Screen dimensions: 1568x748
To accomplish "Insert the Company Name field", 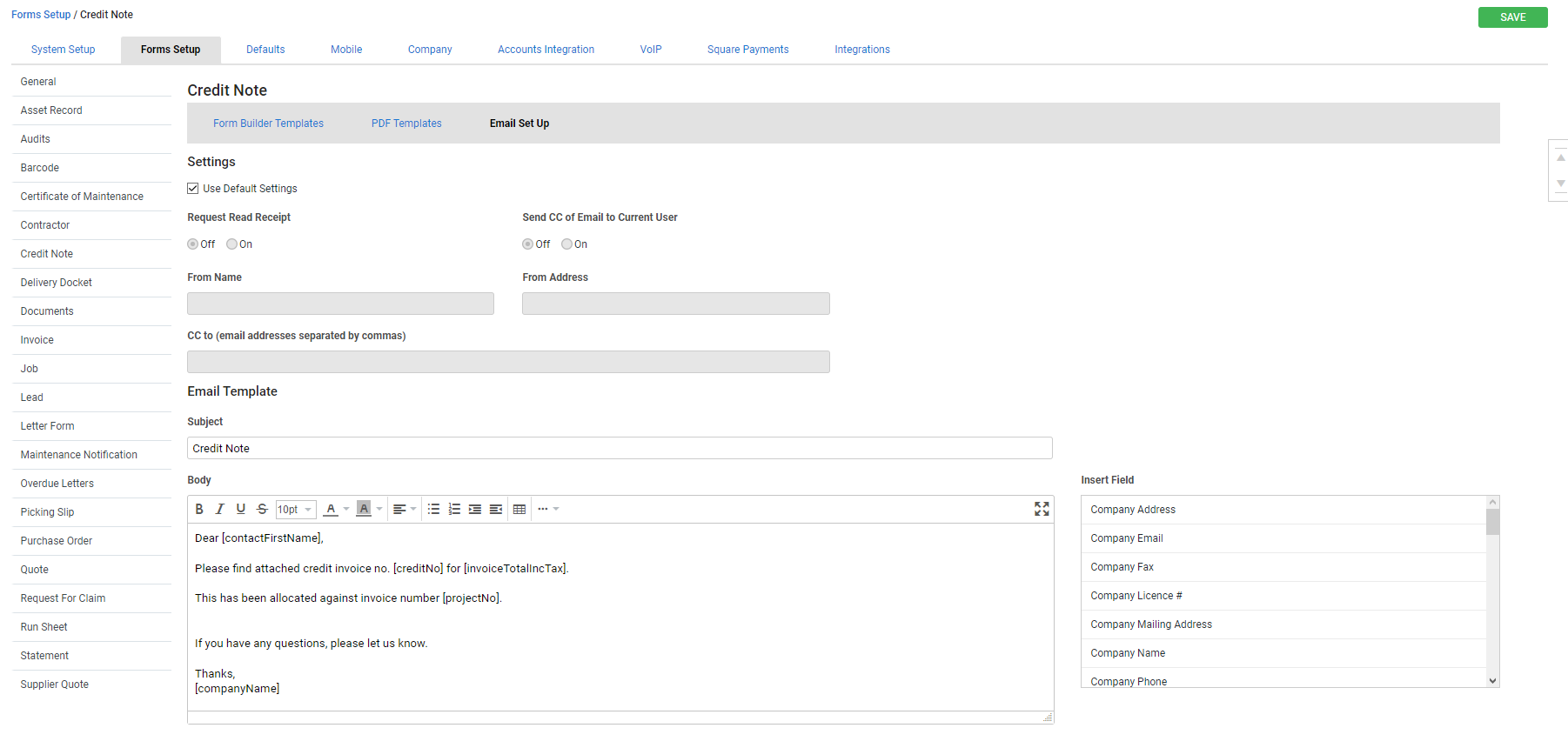I will coord(1284,653).
